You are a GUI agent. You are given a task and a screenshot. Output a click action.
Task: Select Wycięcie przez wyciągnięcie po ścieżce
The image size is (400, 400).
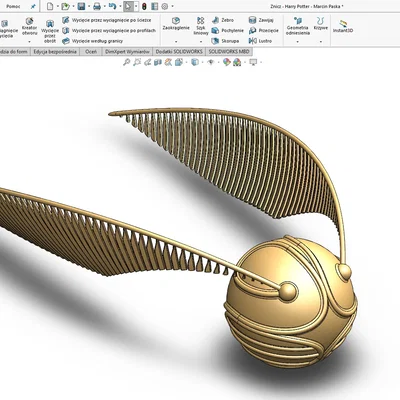tap(106, 20)
